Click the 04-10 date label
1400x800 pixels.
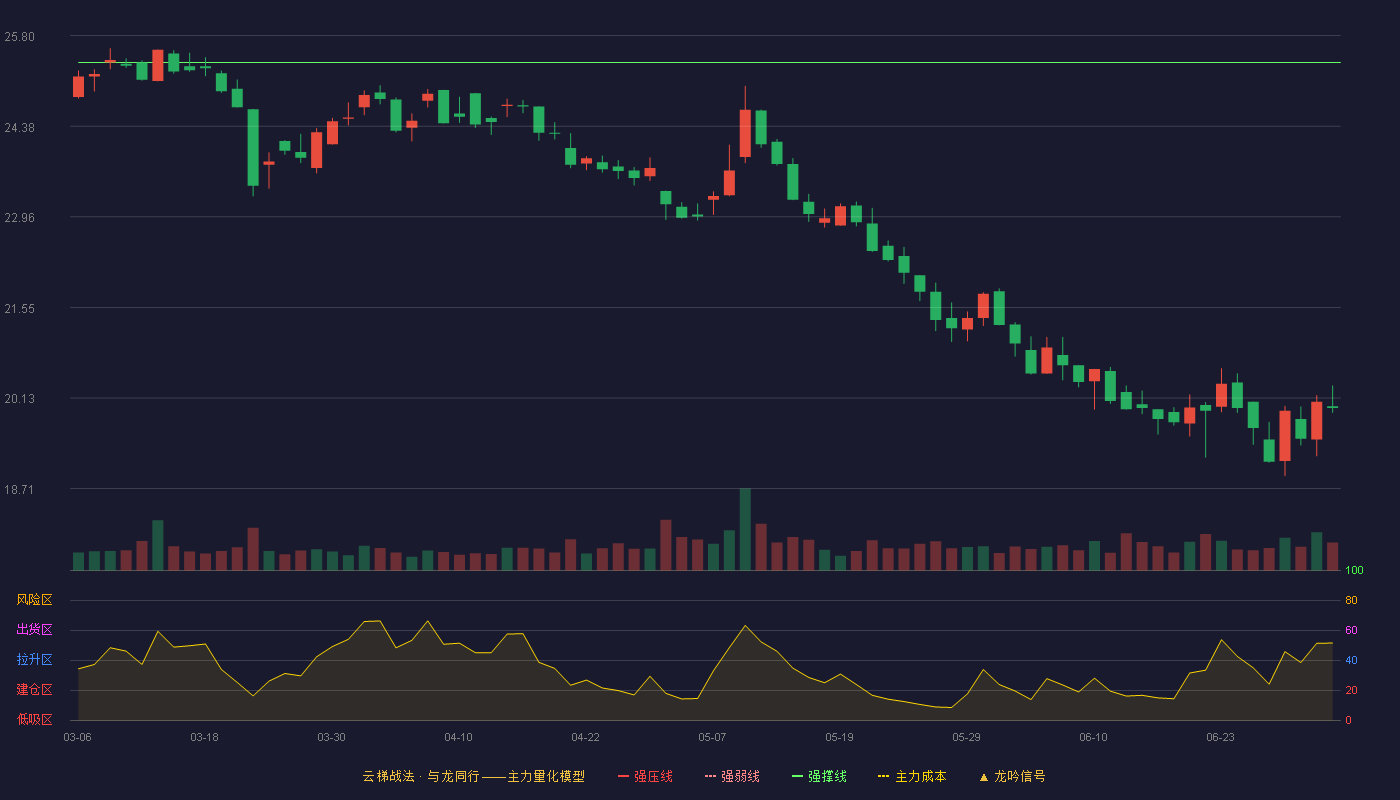[458, 737]
